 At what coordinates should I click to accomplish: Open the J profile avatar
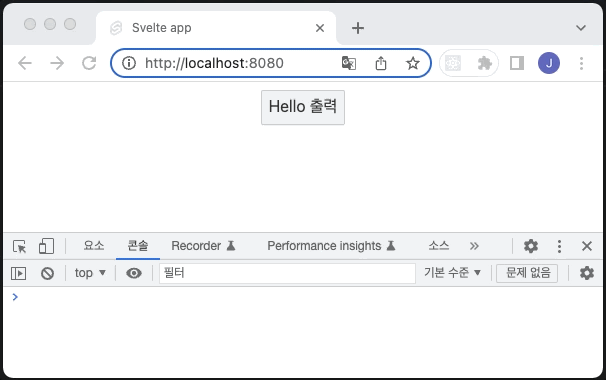(549, 63)
